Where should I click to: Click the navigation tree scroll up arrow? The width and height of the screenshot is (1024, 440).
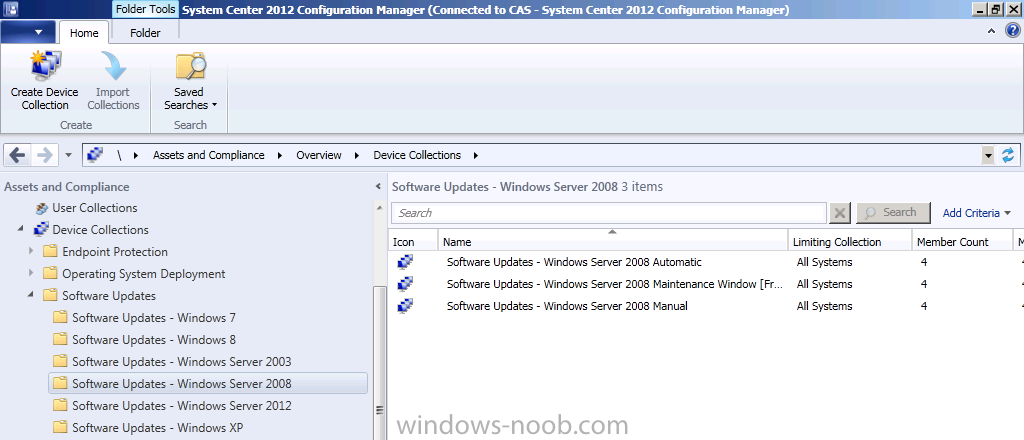click(378, 208)
